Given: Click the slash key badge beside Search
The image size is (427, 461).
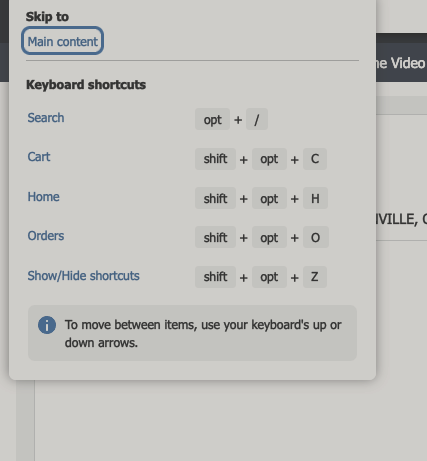Looking at the screenshot, I should [257, 119].
